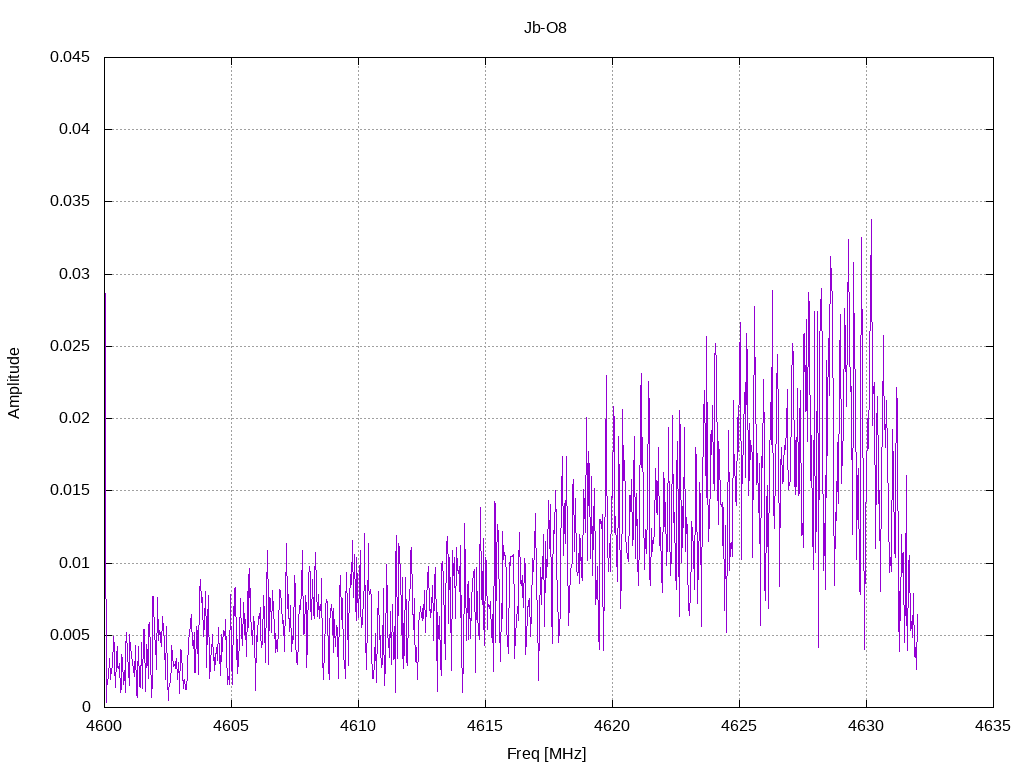1024x768 pixels.
Task: Select the Amplitude y-axis label
Action: 14,383
